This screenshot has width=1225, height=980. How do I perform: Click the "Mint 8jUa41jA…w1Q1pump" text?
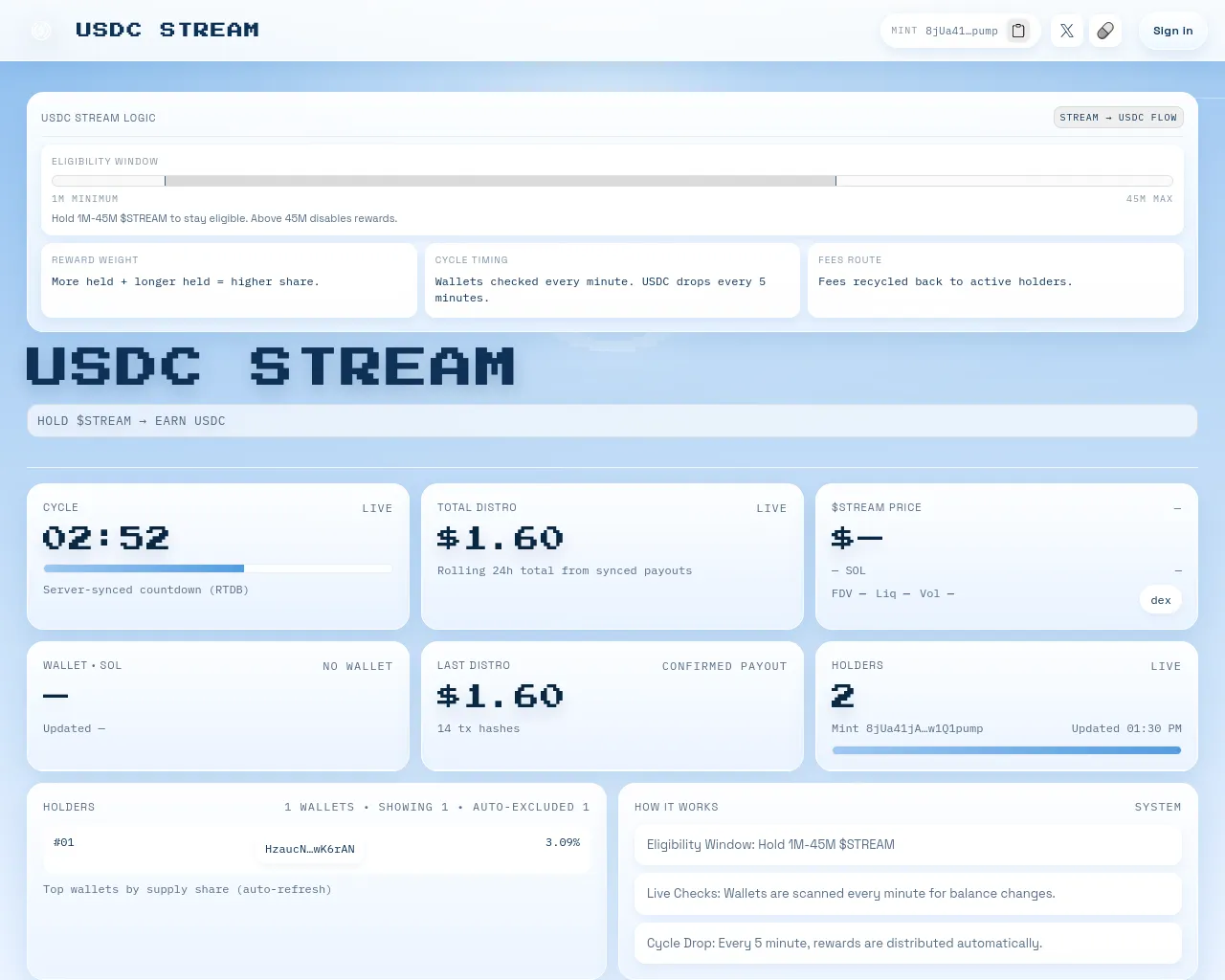click(x=907, y=728)
